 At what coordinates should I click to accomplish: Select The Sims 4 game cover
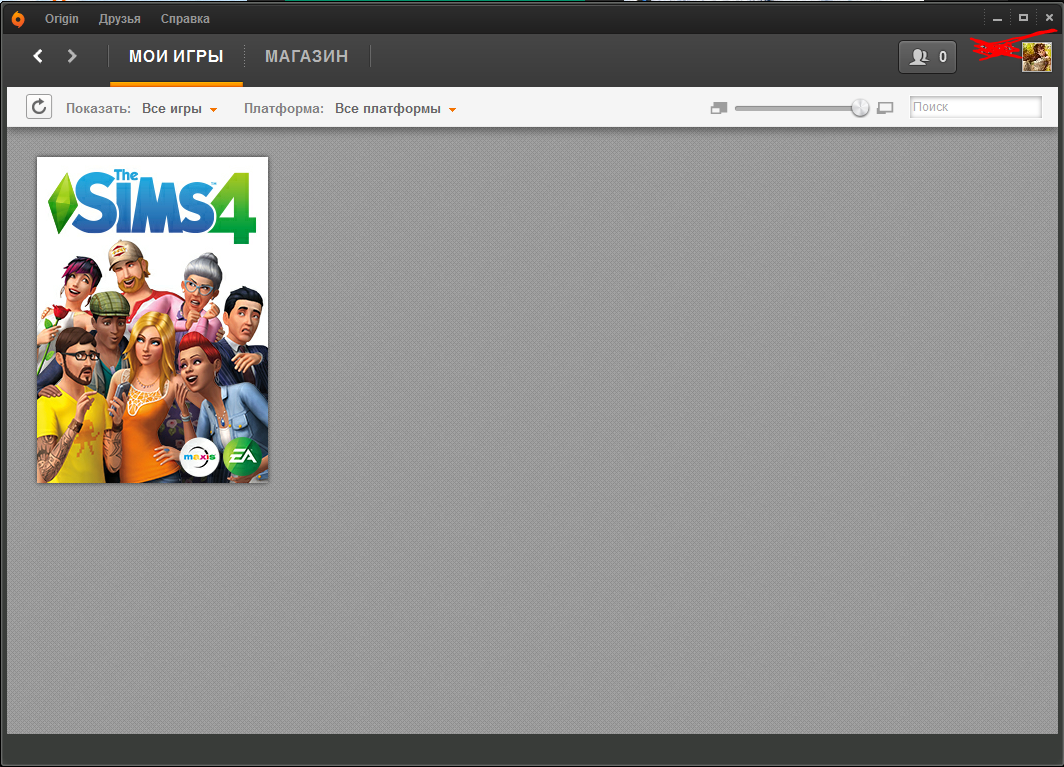click(x=153, y=320)
